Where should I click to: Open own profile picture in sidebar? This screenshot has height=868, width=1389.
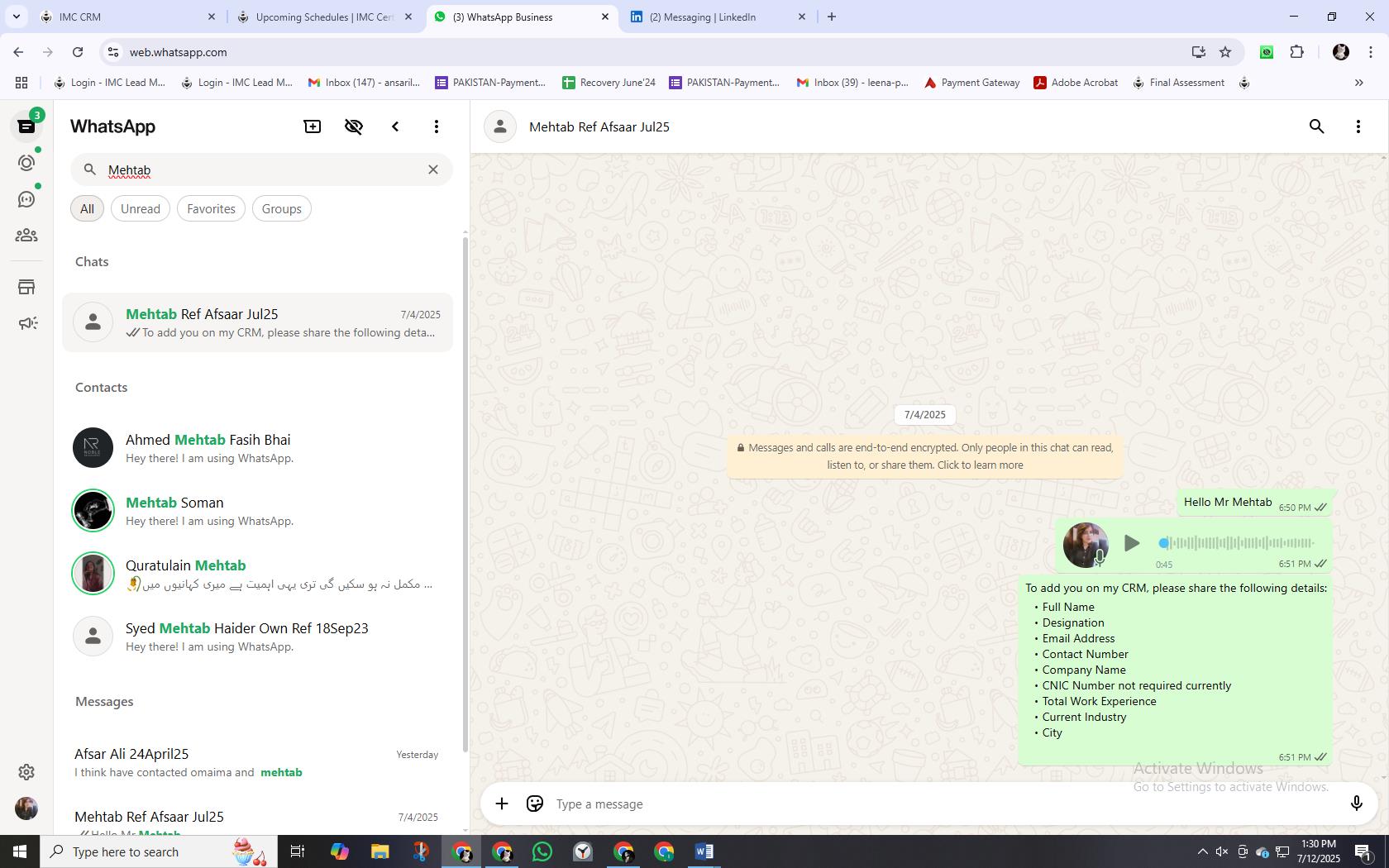(x=26, y=808)
